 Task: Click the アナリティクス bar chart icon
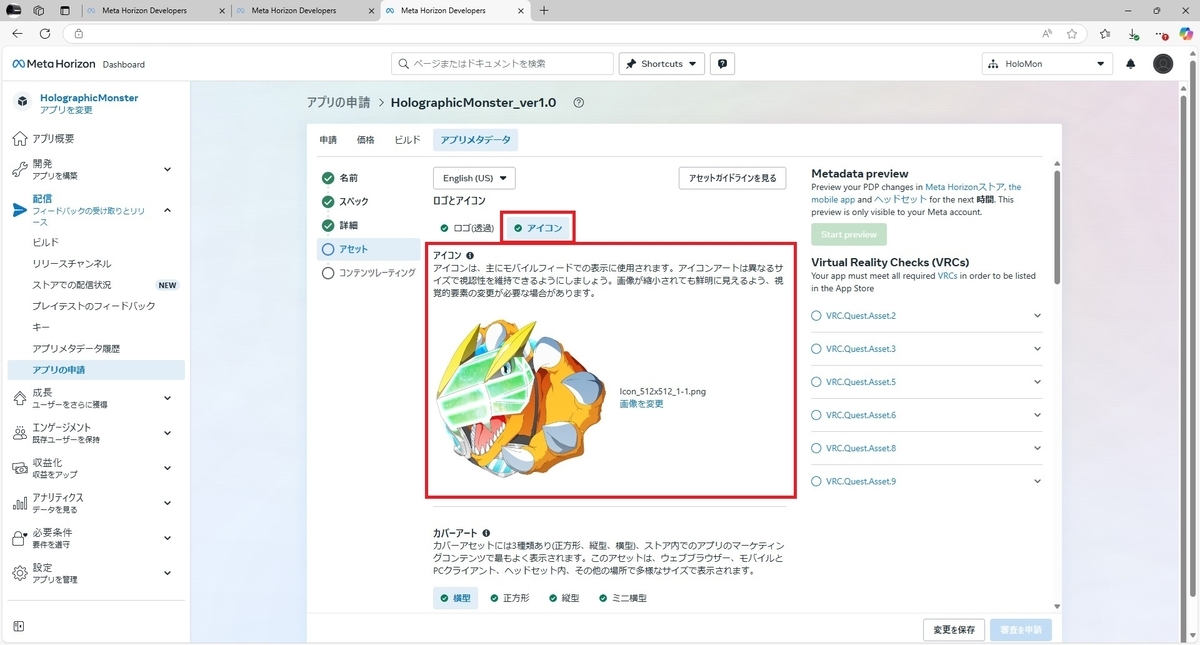(20, 503)
